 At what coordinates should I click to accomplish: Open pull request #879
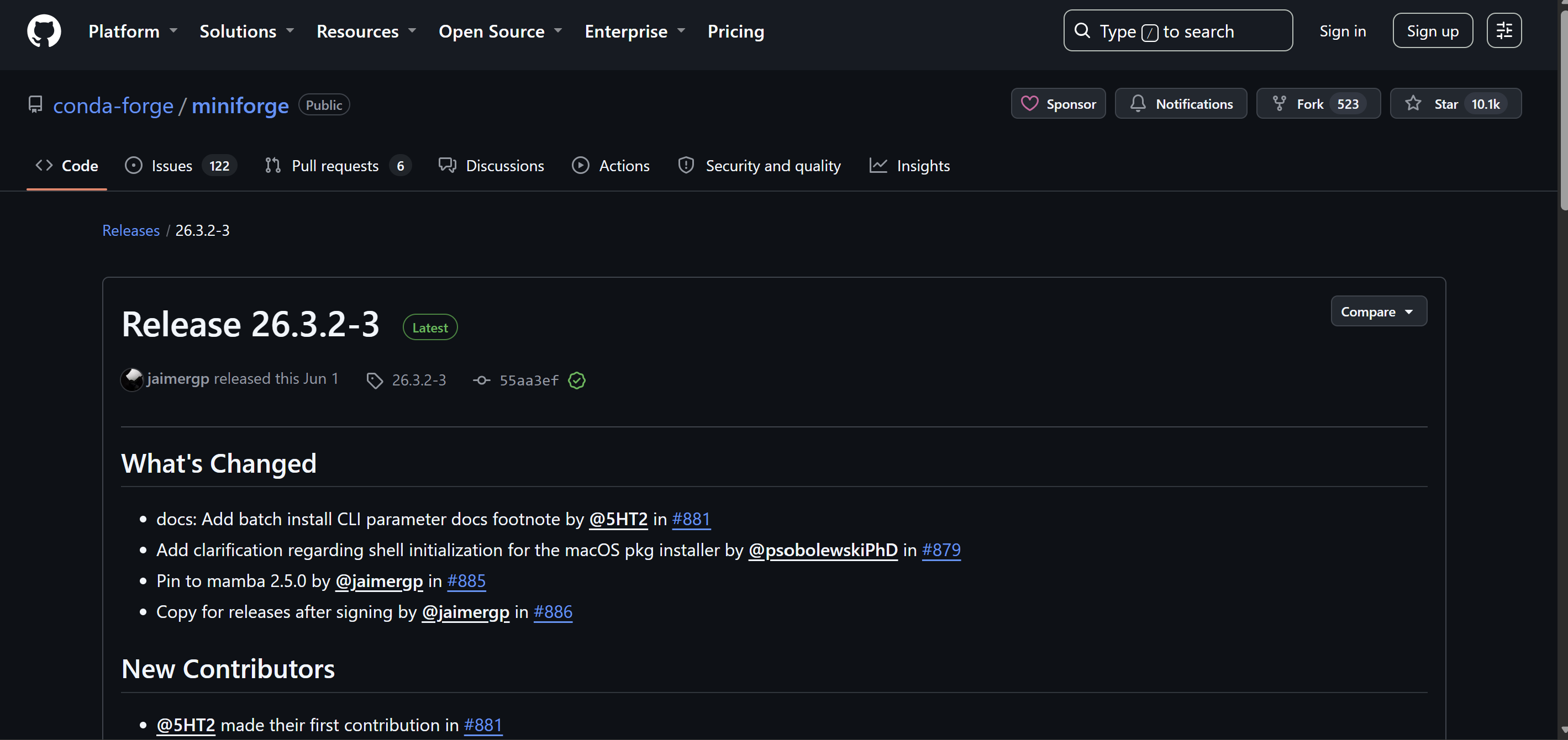point(941,550)
